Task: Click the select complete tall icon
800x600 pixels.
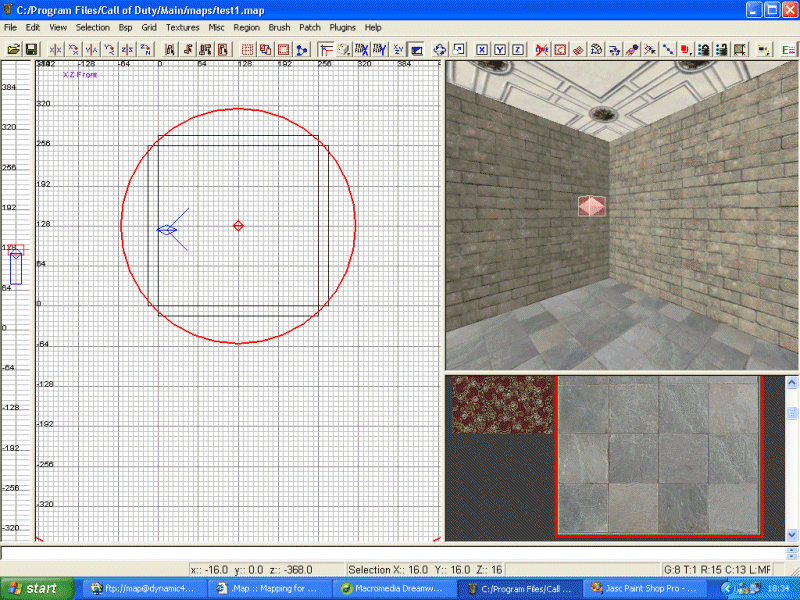Action: [x=170, y=49]
